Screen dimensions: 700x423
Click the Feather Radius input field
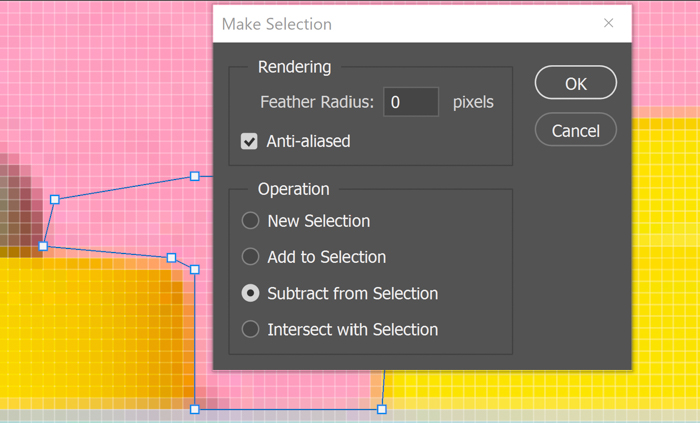click(x=411, y=102)
